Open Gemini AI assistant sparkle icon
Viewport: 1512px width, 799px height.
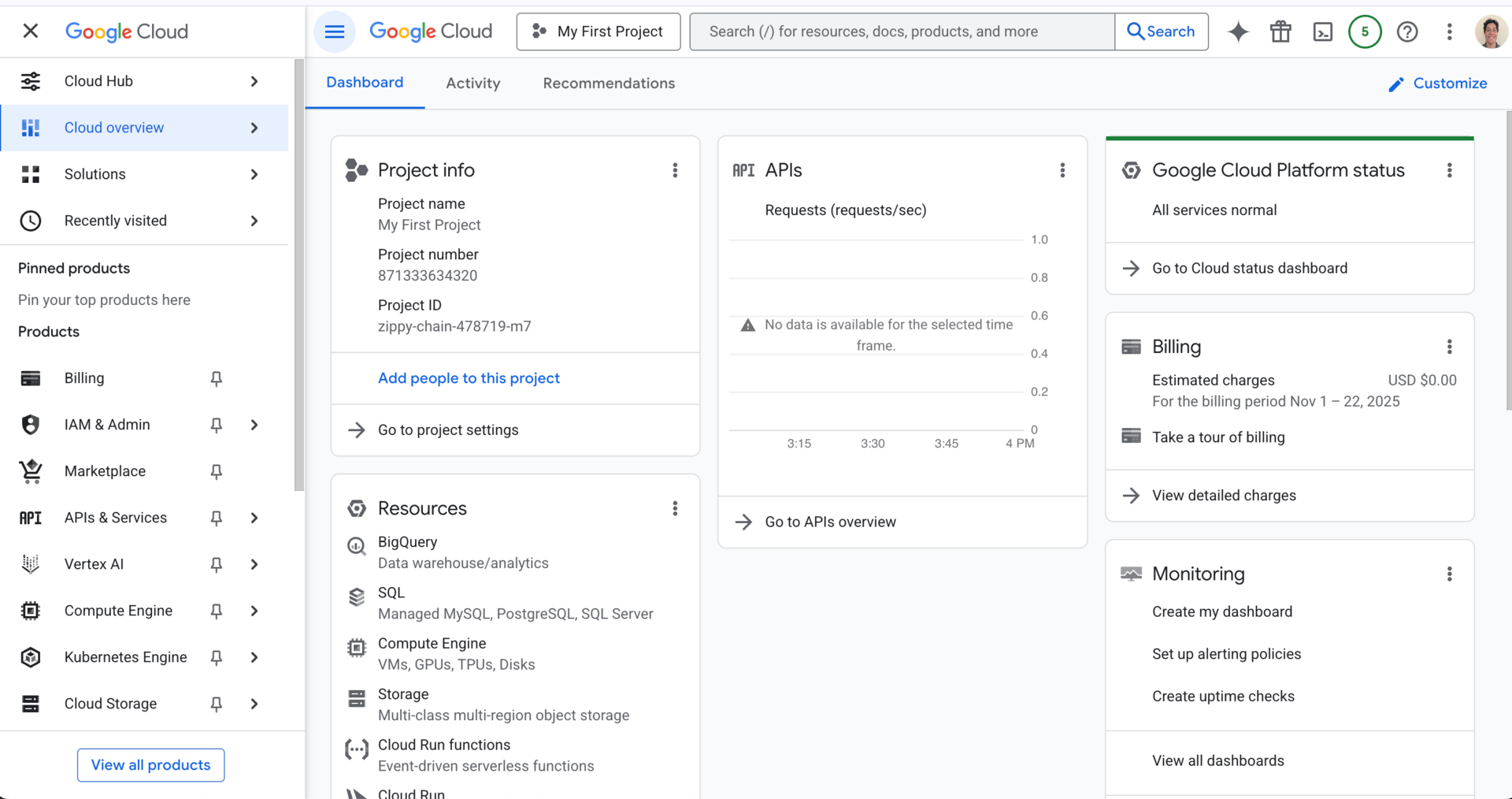pyautogui.click(x=1238, y=32)
